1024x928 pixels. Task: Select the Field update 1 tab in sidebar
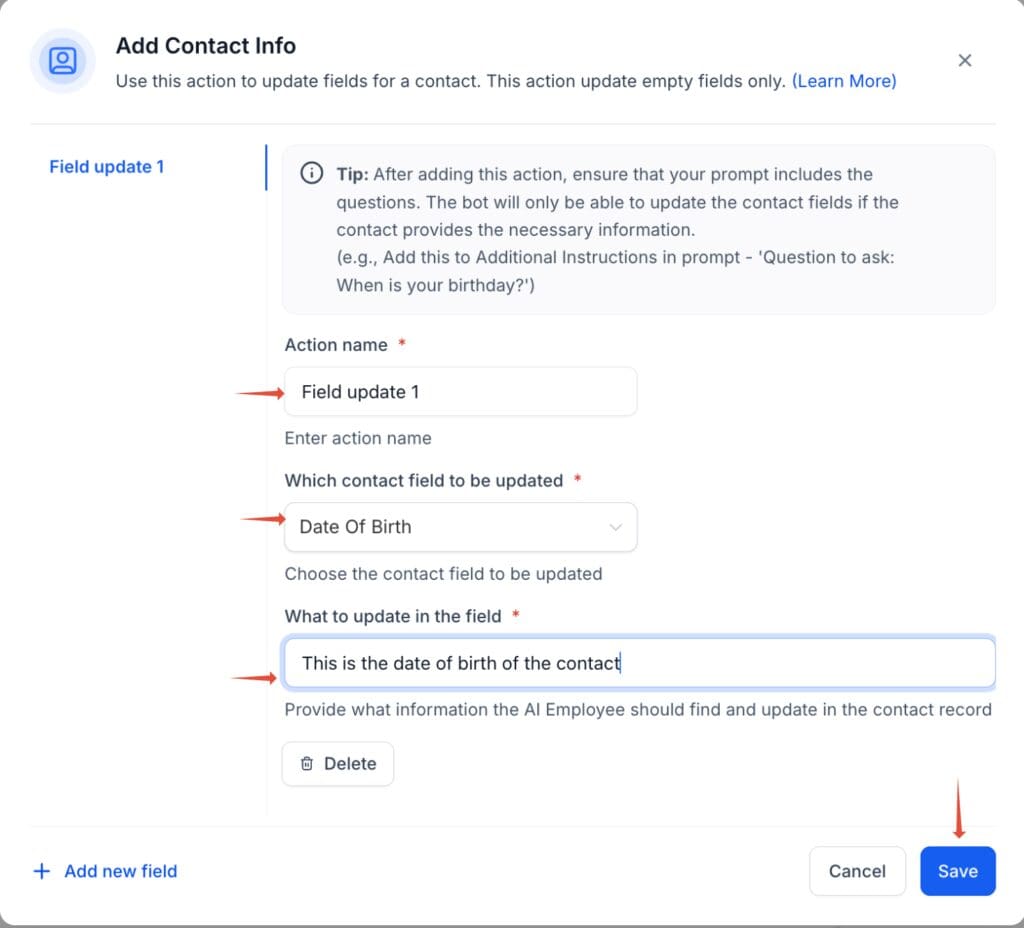[x=106, y=166]
